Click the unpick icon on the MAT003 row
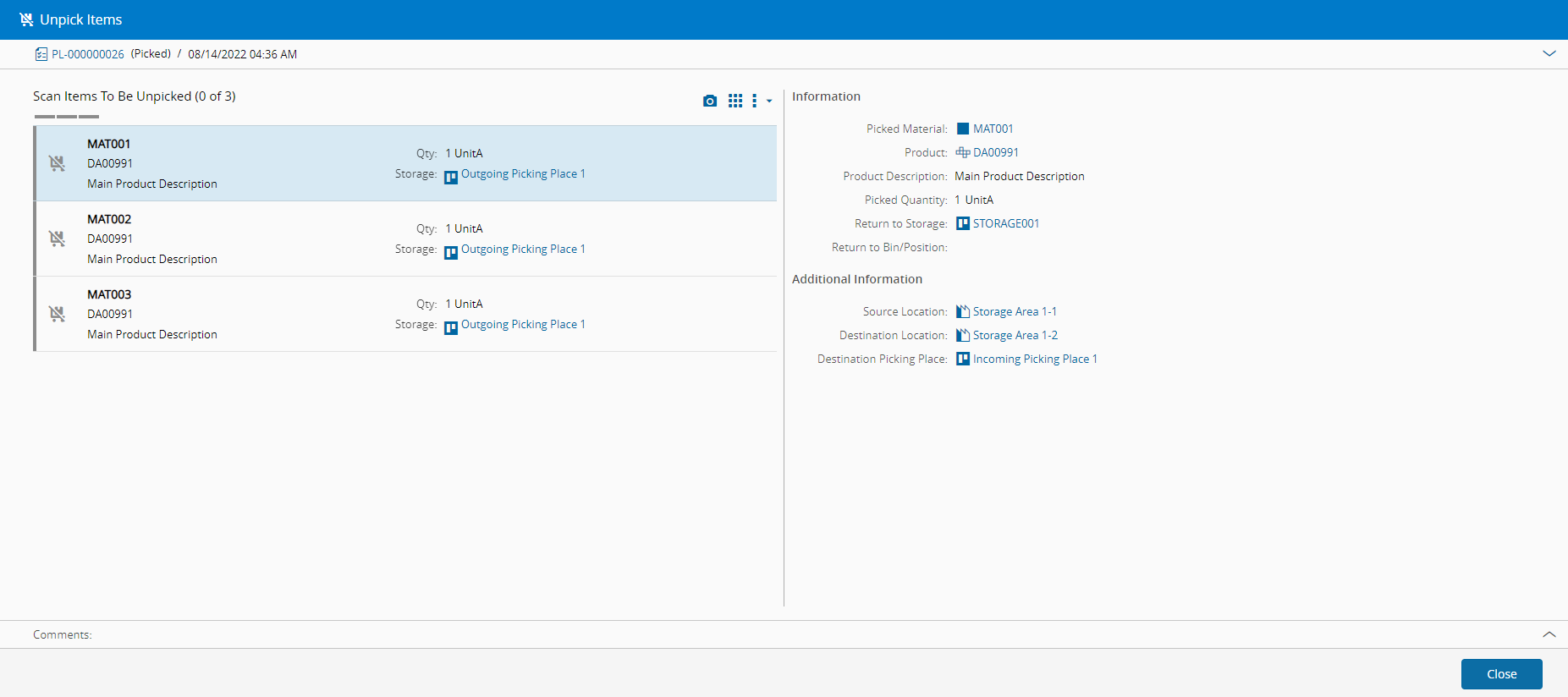1568x697 pixels. [x=57, y=314]
